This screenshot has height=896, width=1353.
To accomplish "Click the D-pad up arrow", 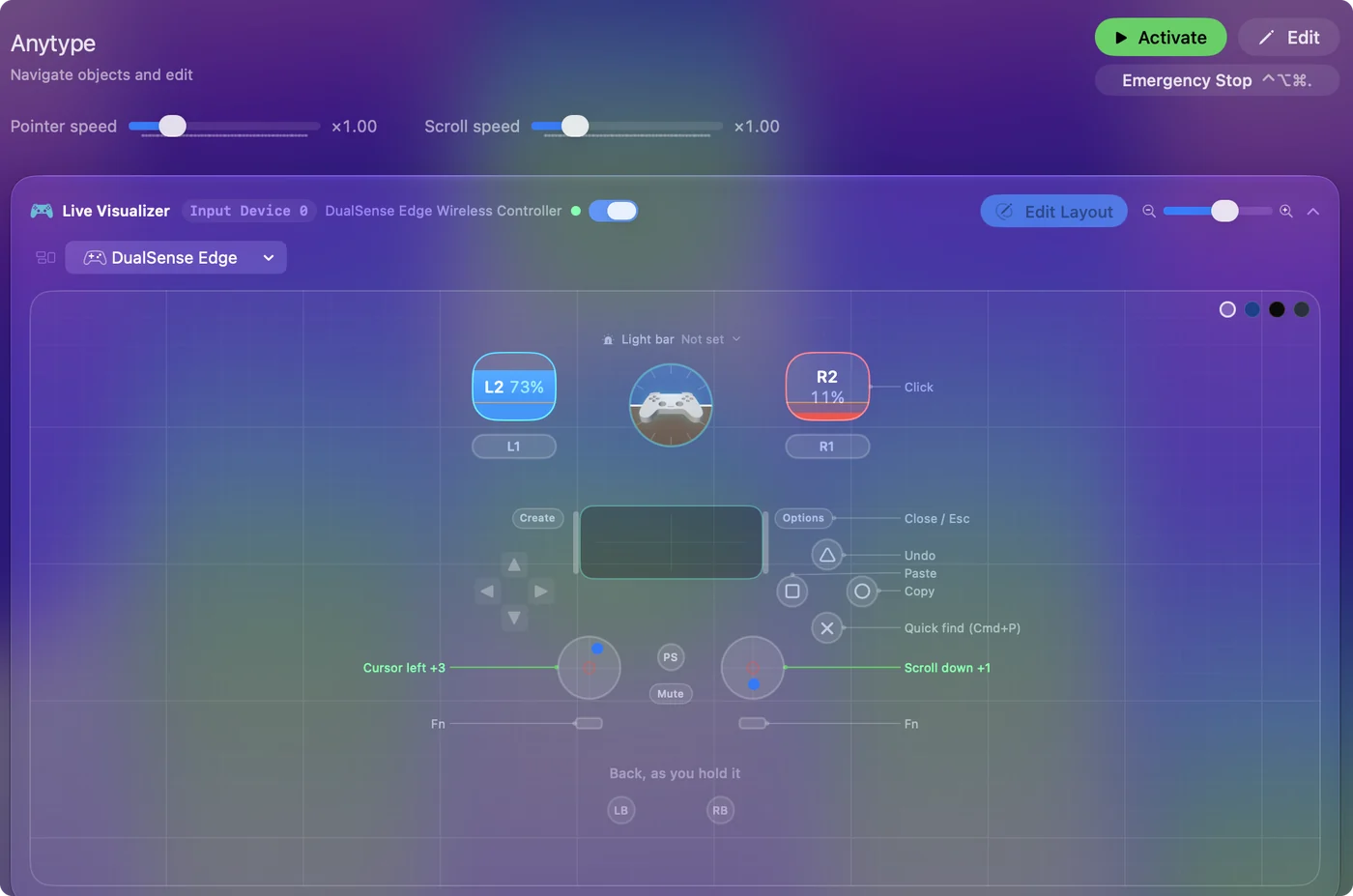I will [514, 564].
